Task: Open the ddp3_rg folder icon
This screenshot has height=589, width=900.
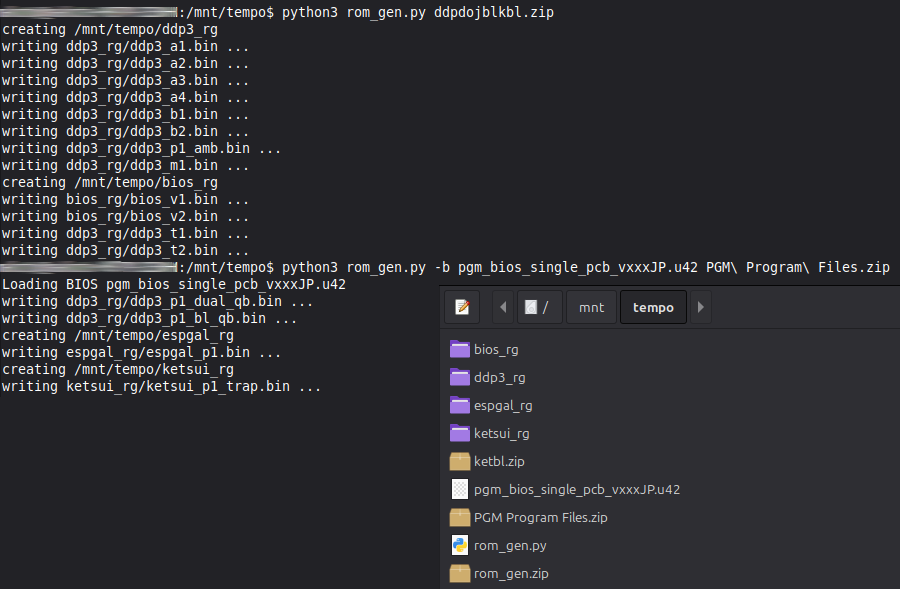Action: coord(459,377)
